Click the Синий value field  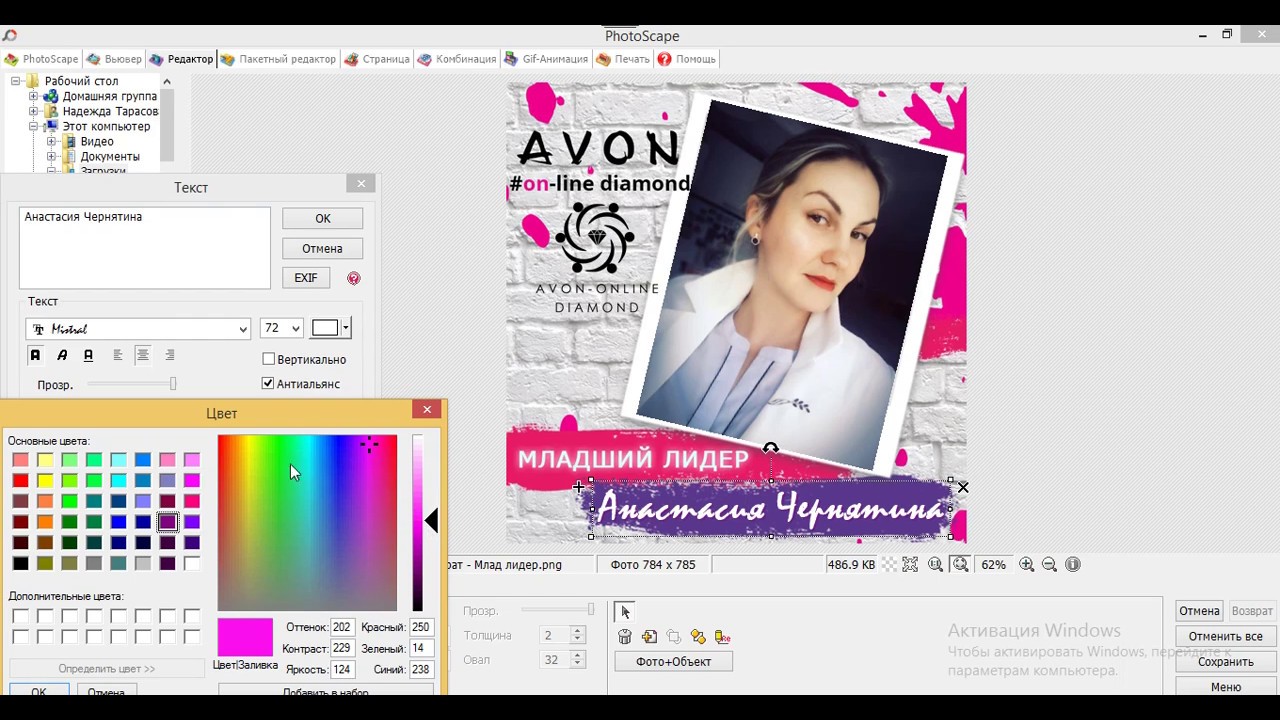click(x=420, y=670)
